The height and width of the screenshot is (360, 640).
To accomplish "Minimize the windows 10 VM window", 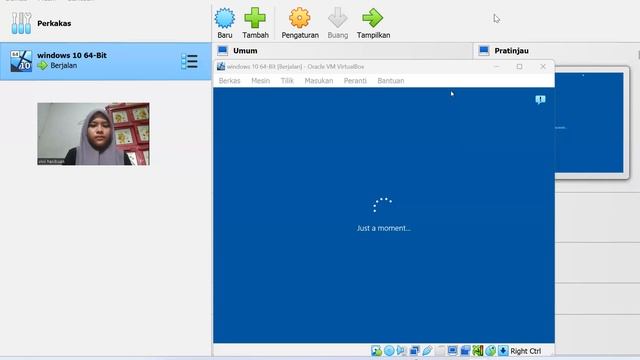I will (497, 67).
